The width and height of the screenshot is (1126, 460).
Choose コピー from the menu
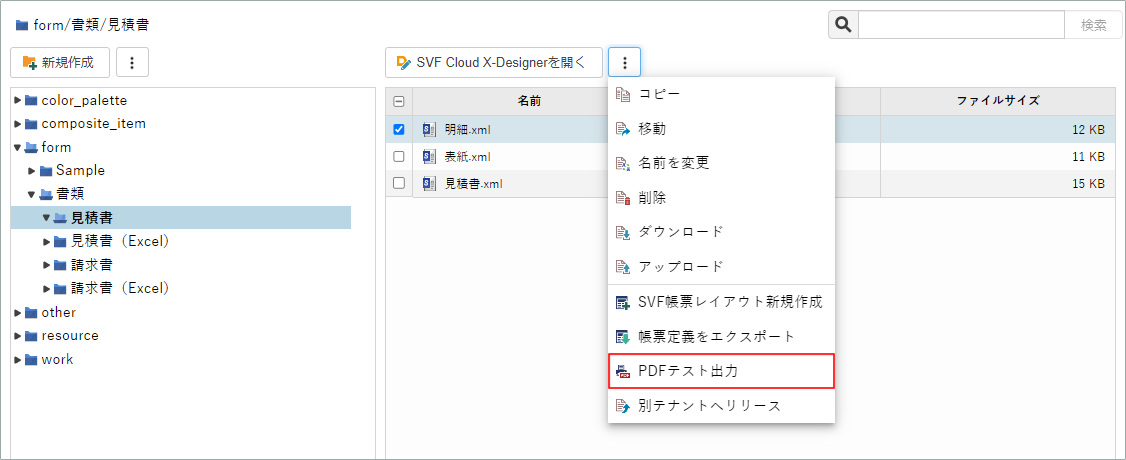[721, 95]
